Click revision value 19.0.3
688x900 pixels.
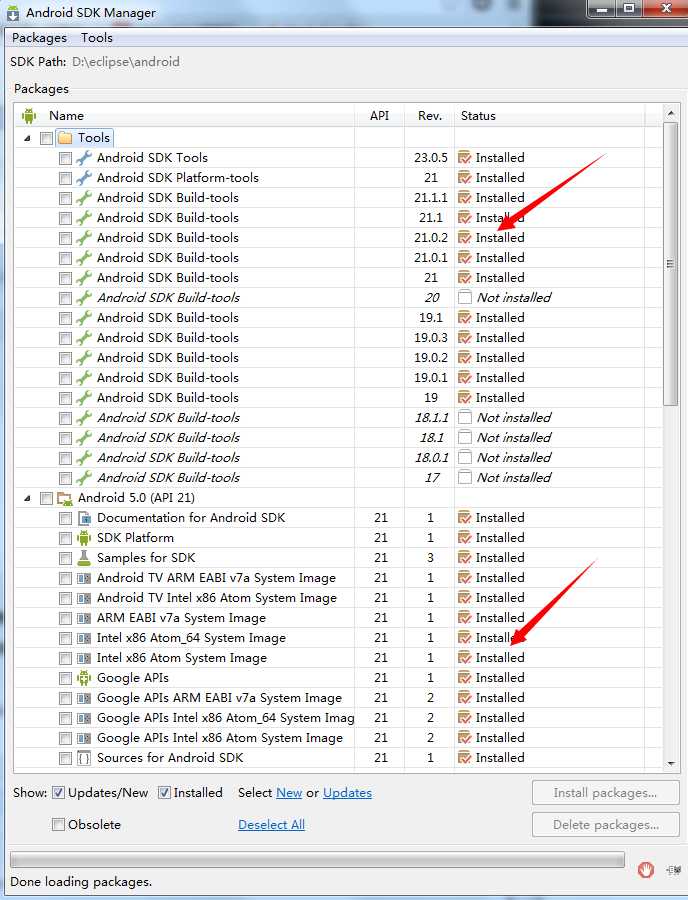(430, 338)
